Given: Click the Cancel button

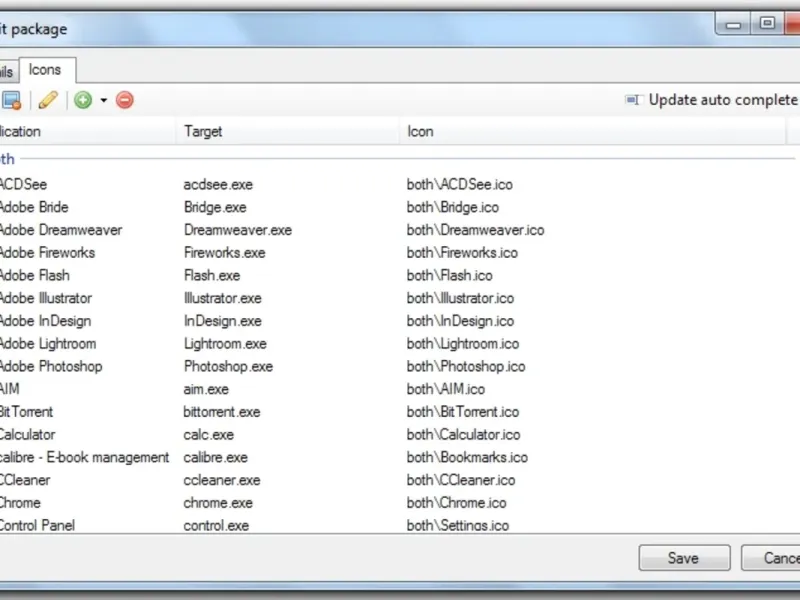Looking at the screenshot, I should (771, 558).
